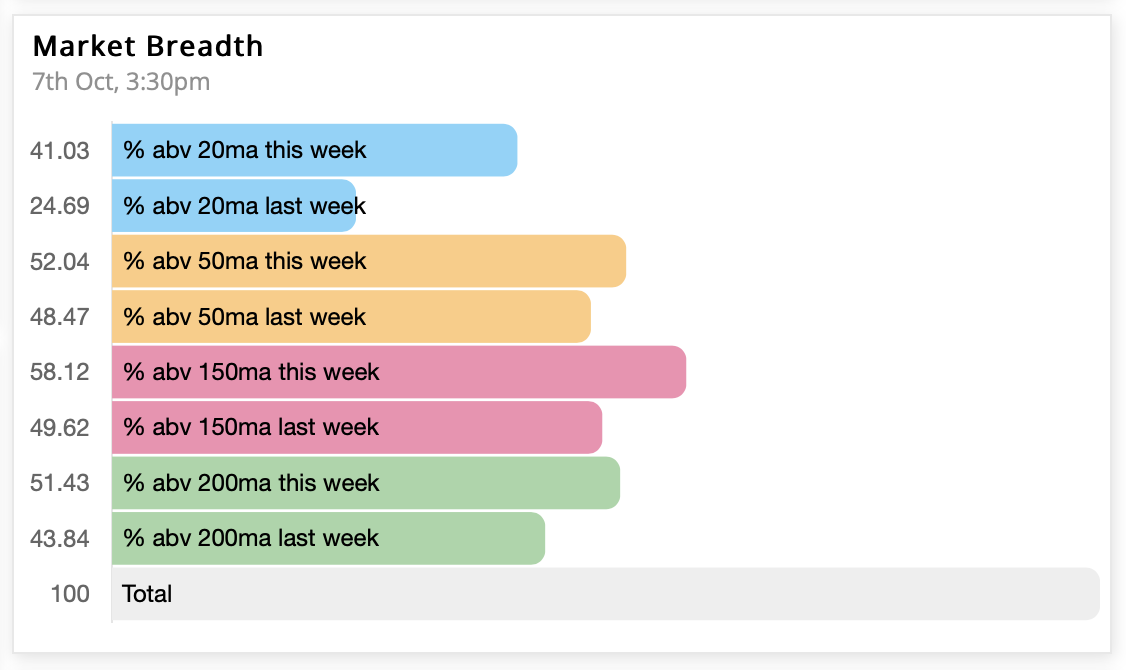The height and width of the screenshot is (670, 1126).
Task: Select the '% abv 20ma last week' bar
Action: click(234, 205)
